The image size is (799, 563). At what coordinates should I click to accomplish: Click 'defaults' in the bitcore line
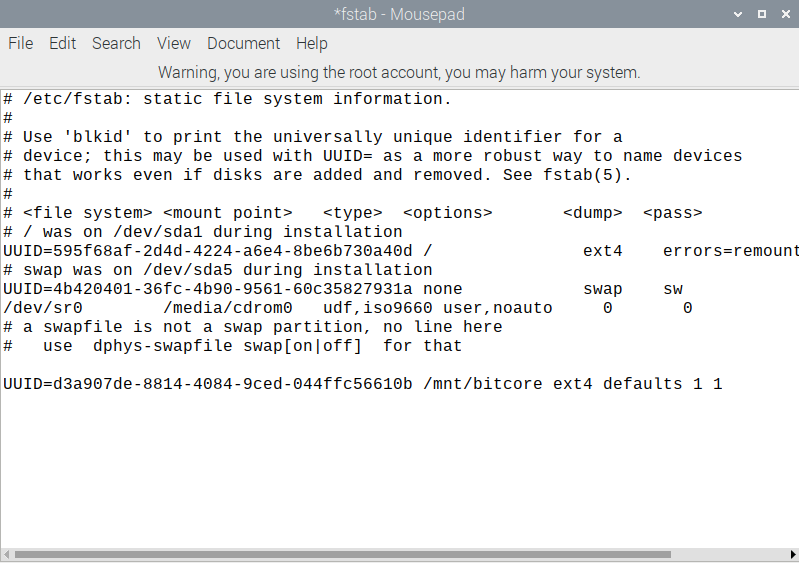pyautogui.click(x=643, y=384)
